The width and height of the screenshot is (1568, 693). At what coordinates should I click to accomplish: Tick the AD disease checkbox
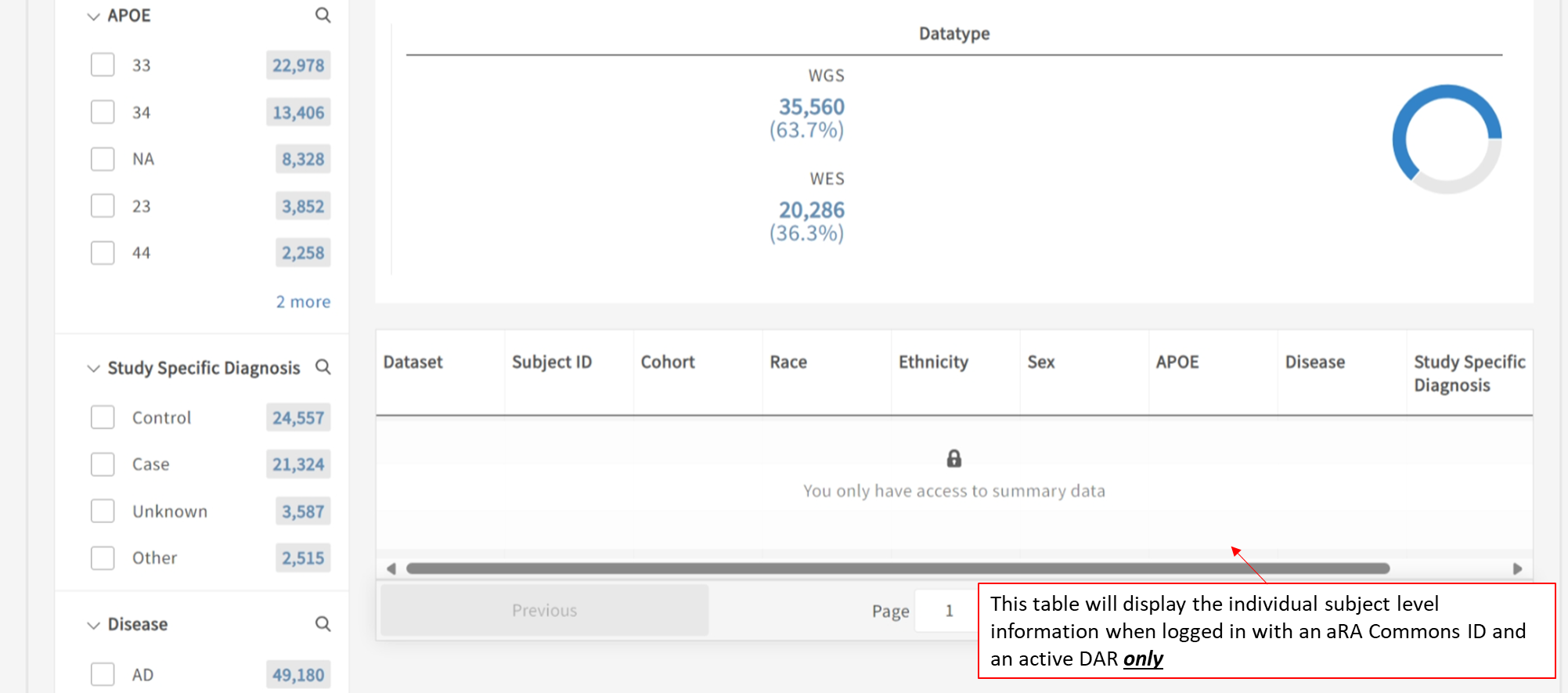(103, 674)
